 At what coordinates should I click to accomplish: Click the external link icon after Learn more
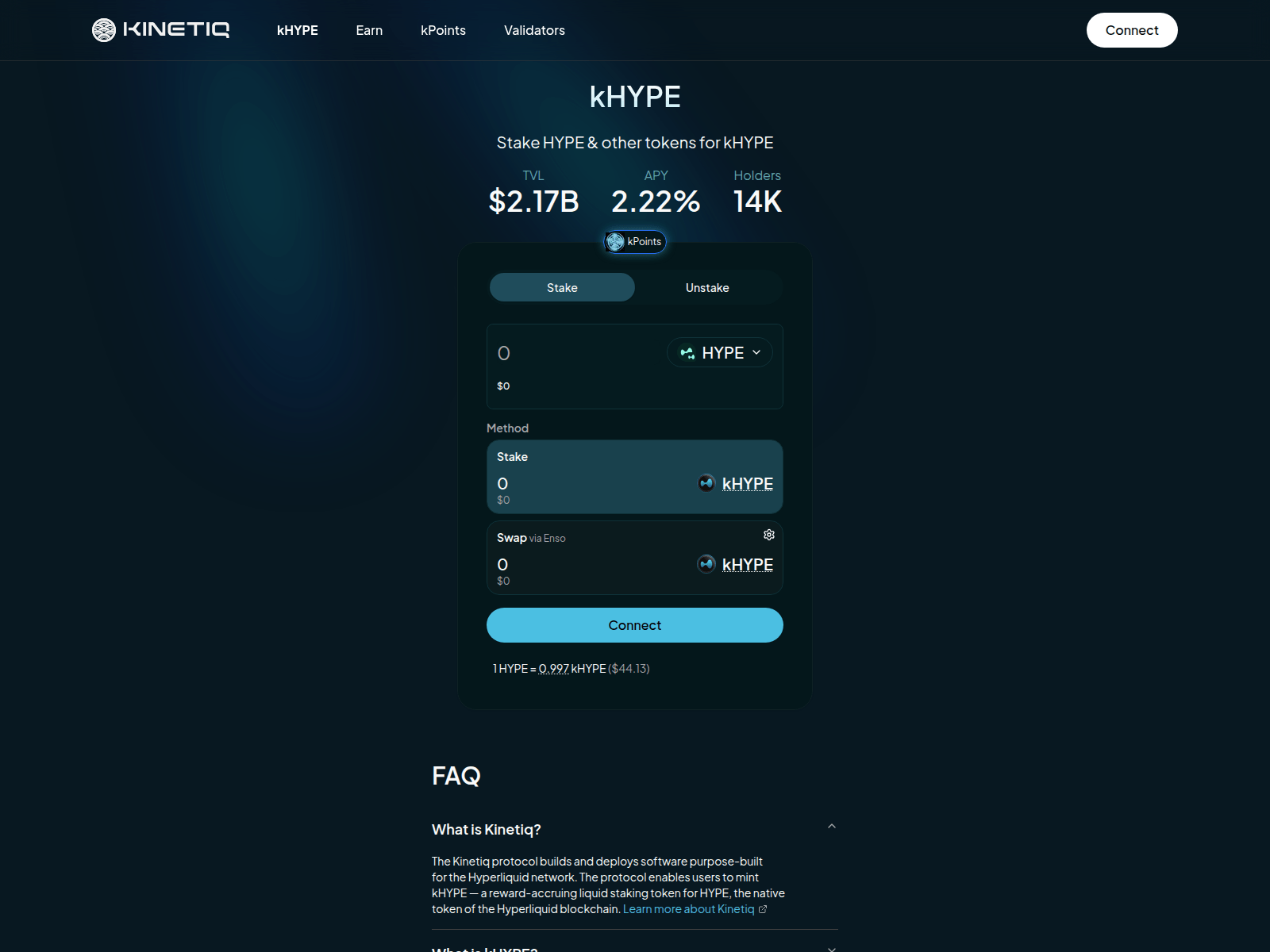pos(763,909)
